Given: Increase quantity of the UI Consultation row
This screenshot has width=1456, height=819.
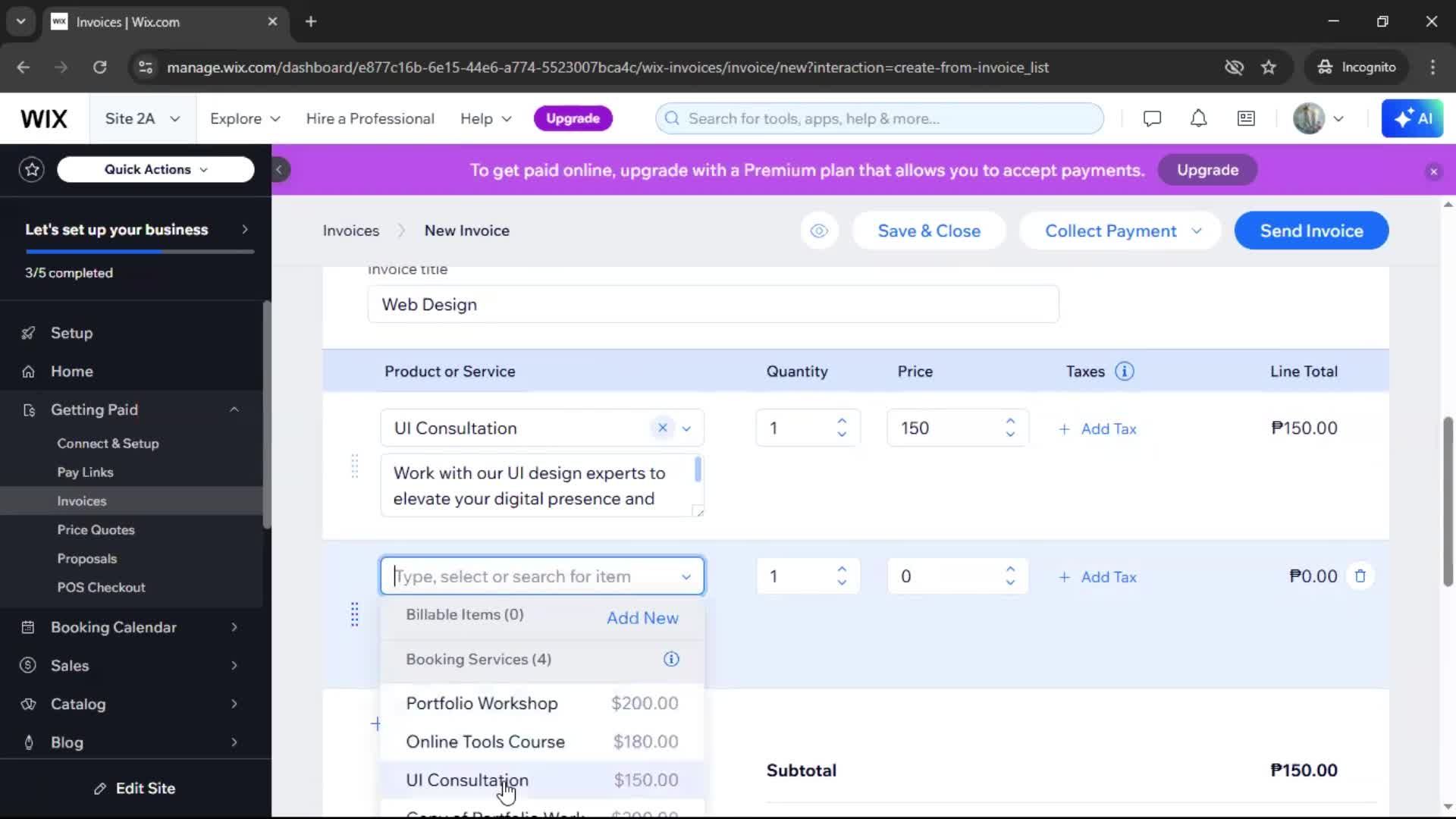Looking at the screenshot, I should 842,421.
